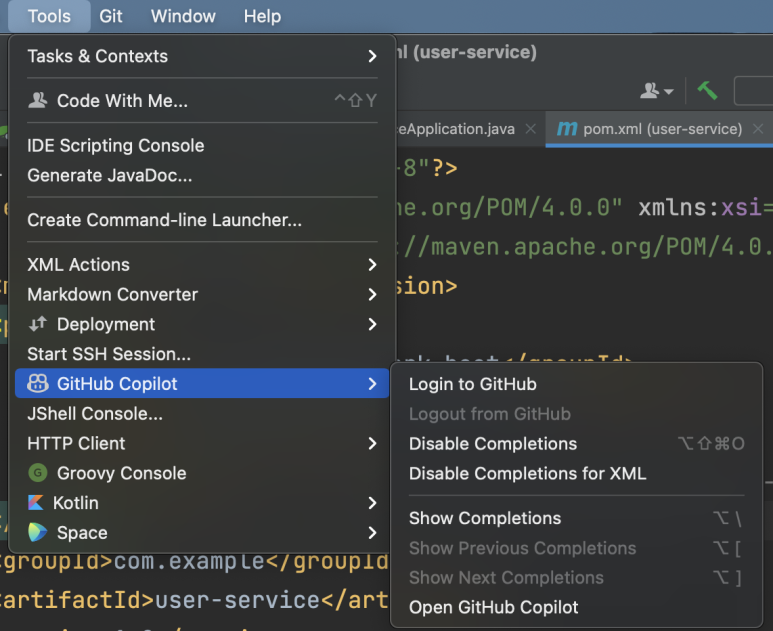Open Markdown Converter submenu
773x631 pixels.
[x=202, y=294]
